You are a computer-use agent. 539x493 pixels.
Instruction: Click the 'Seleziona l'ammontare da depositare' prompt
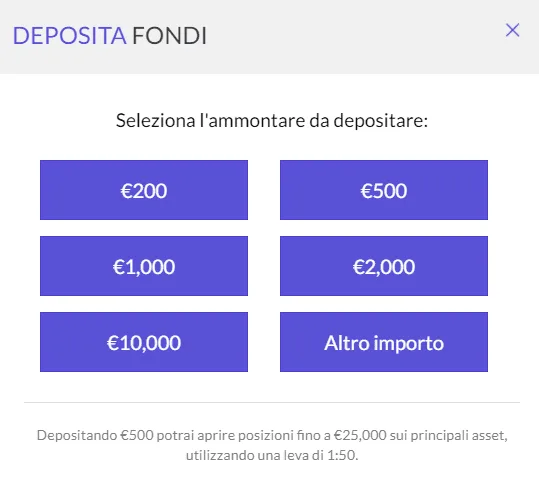(x=272, y=120)
